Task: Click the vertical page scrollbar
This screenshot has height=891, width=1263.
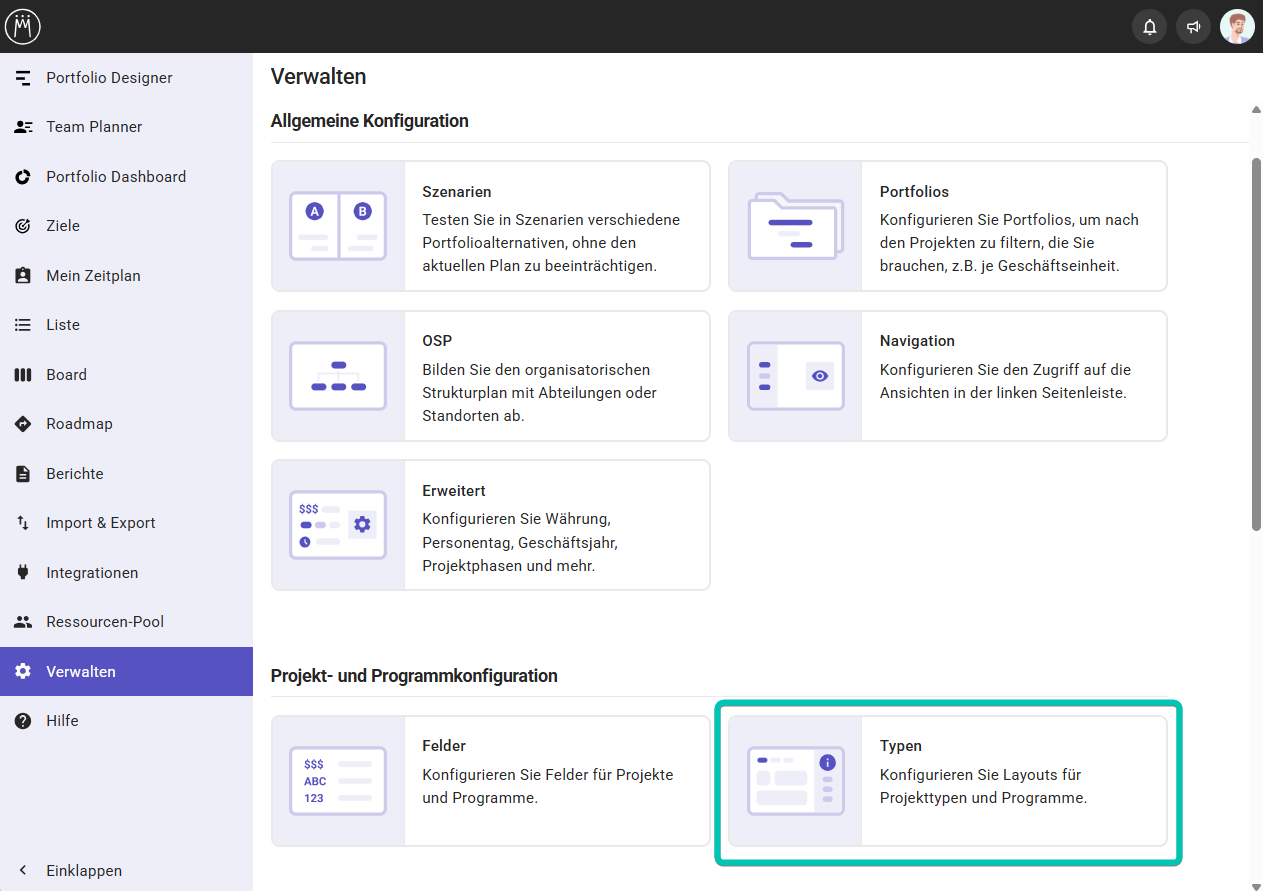Action: pos(1256,340)
